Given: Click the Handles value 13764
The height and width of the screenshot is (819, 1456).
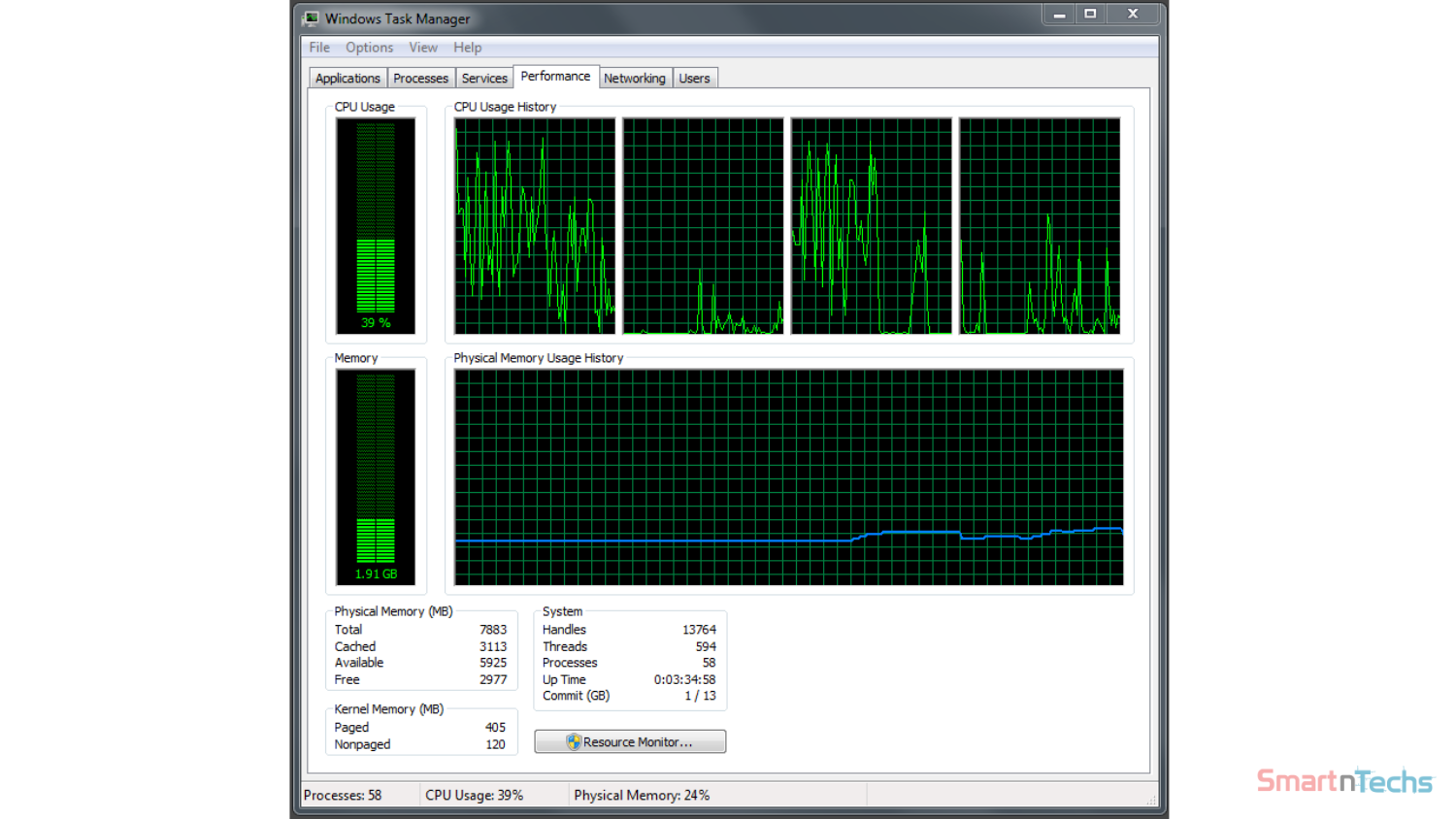Looking at the screenshot, I should [699, 630].
